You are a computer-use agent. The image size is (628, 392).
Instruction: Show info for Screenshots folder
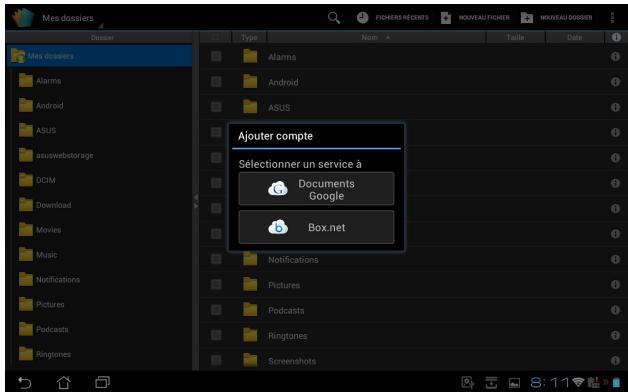click(616, 360)
